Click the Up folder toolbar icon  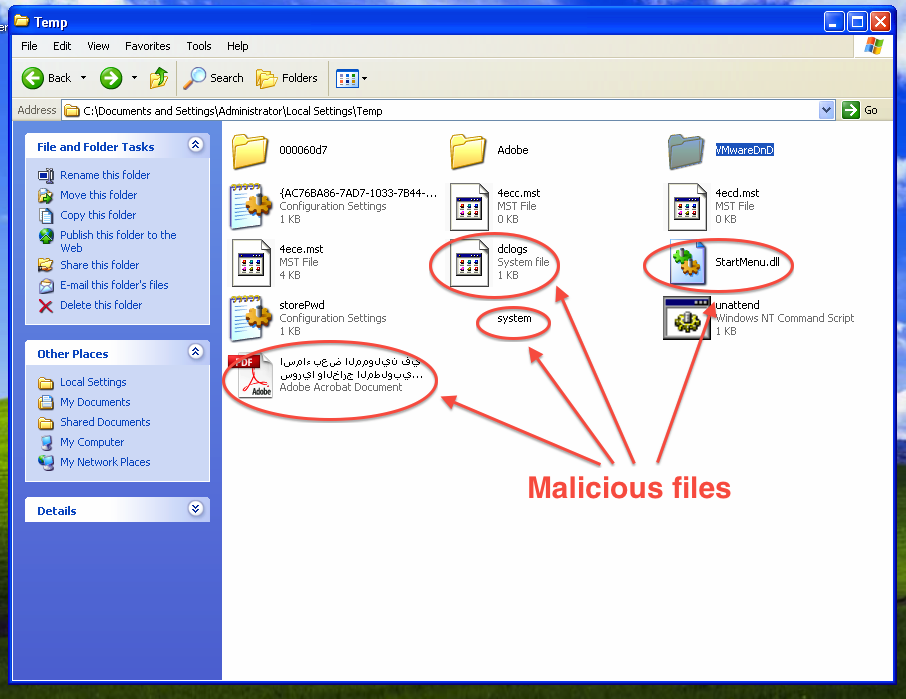(158, 78)
